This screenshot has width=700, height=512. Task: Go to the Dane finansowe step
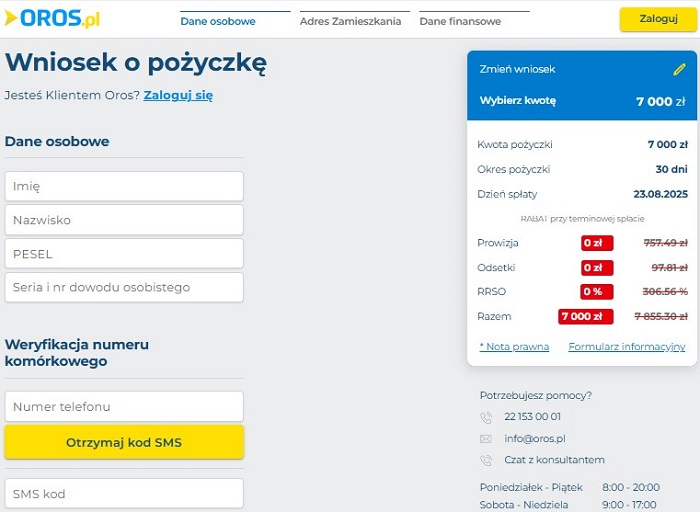coord(460,21)
